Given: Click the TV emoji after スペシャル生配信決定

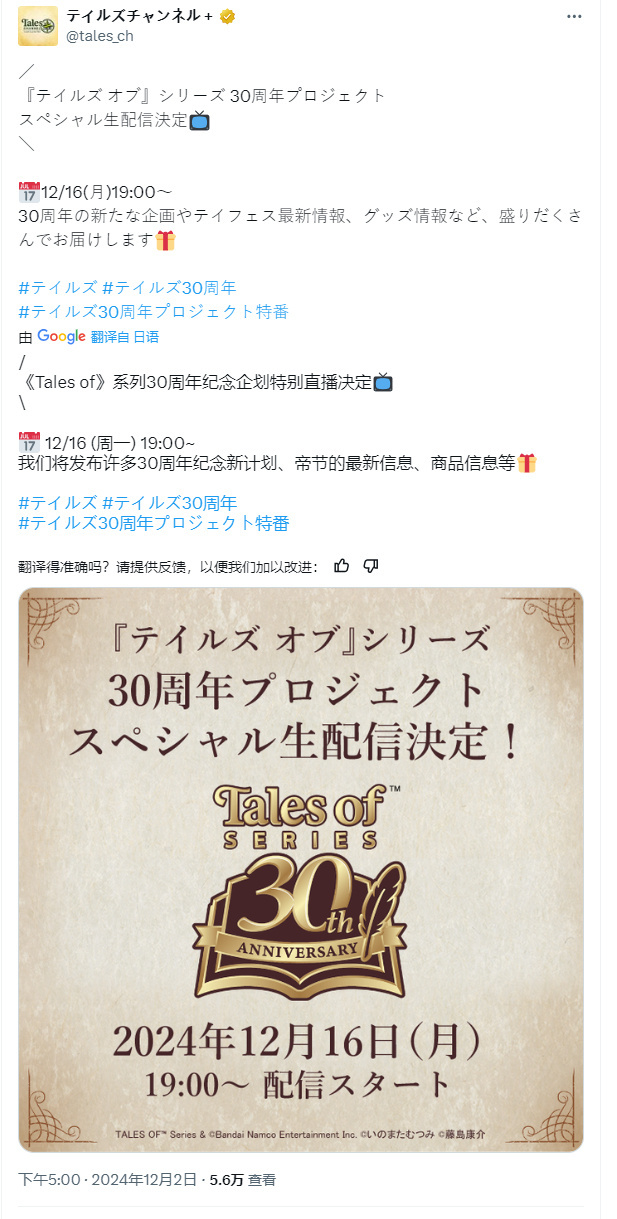Looking at the screenshot, I should tap(200, 121).
